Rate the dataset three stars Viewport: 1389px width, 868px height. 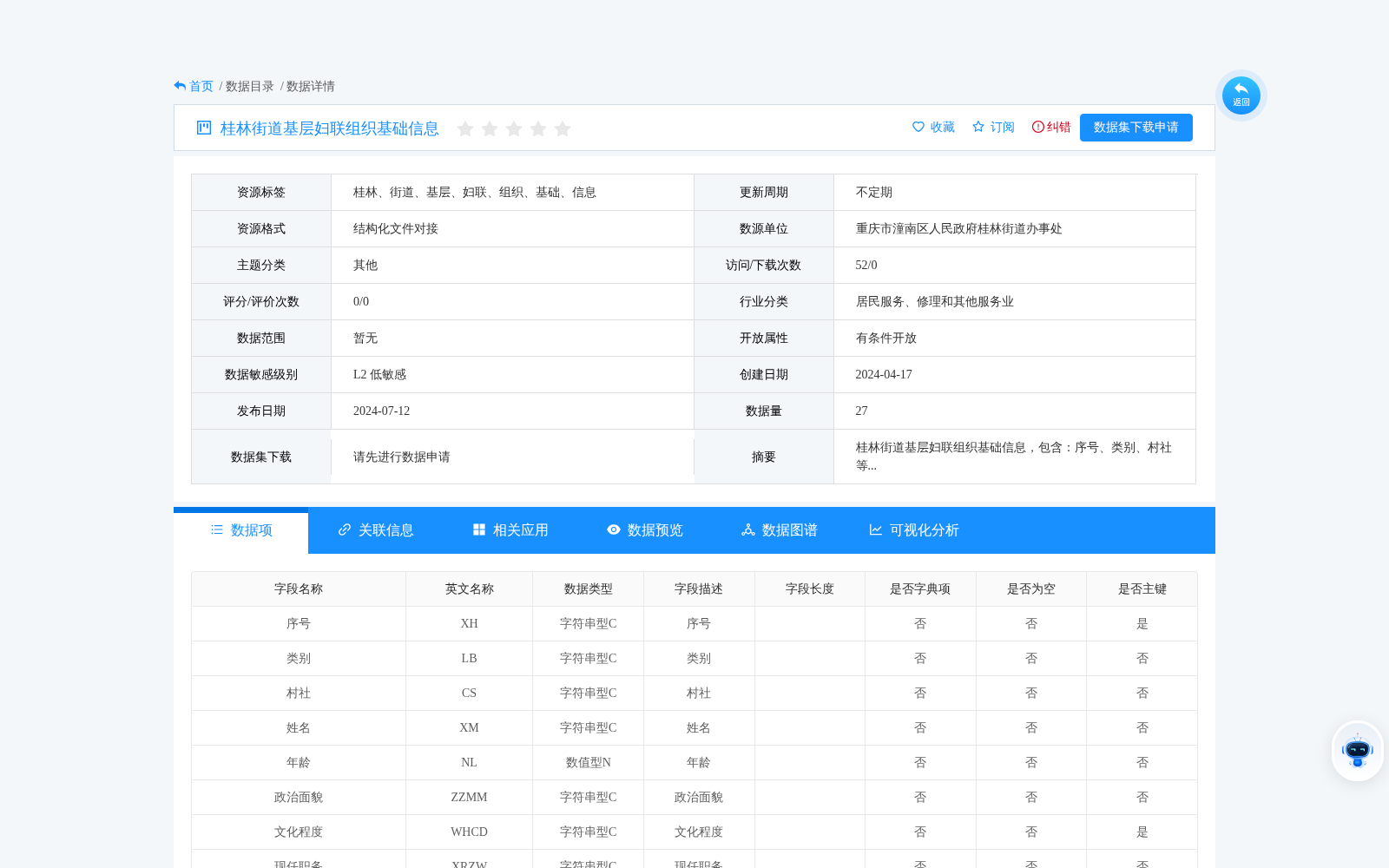[x=514, y=128]
